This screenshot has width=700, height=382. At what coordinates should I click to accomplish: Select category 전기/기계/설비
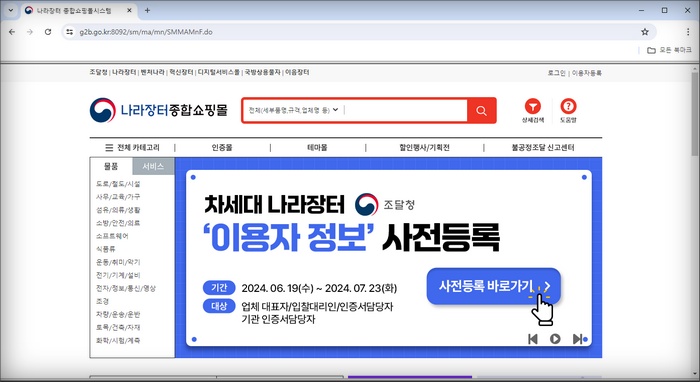[118, 275]
